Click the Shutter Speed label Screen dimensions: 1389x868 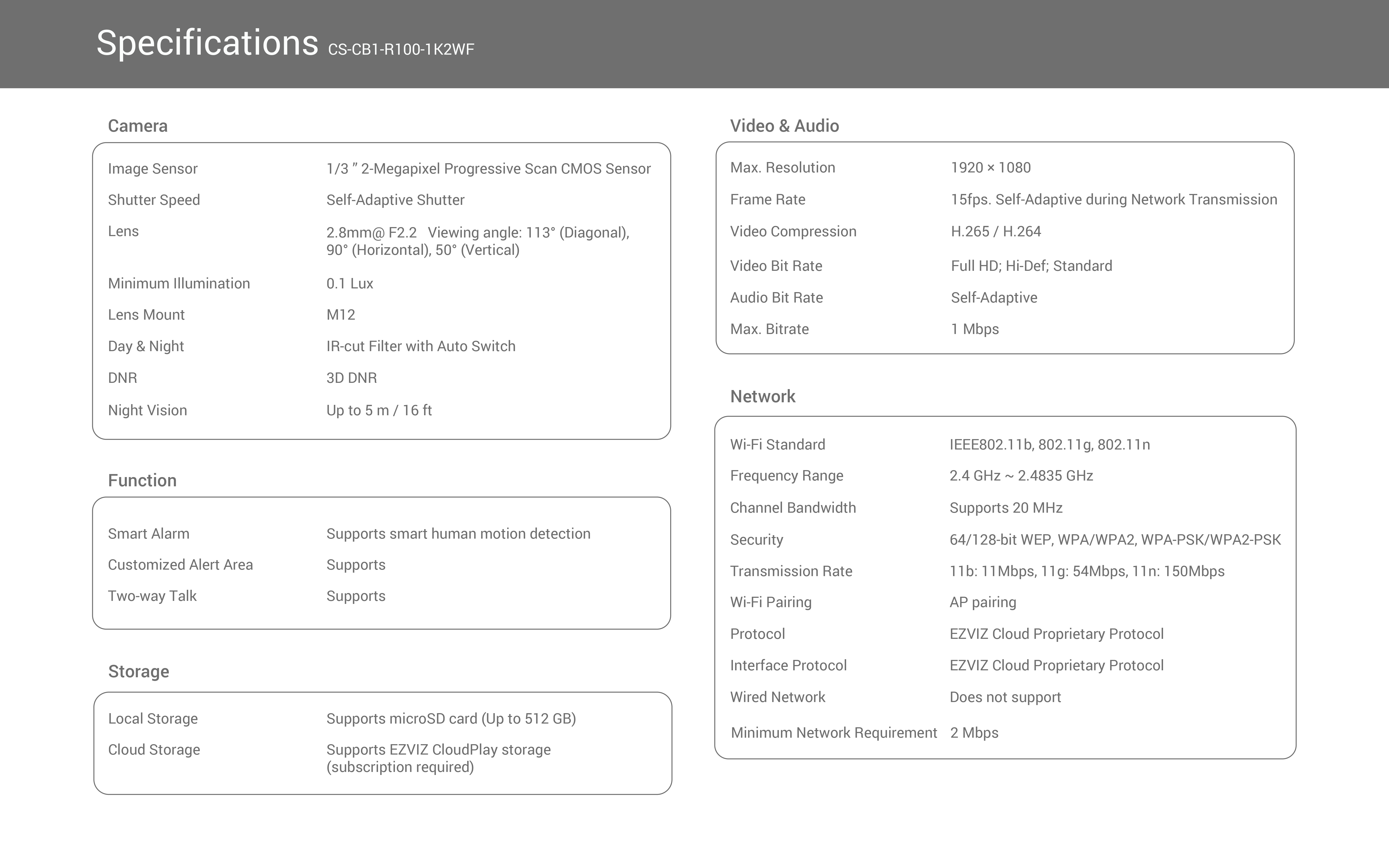pos(154,200)
